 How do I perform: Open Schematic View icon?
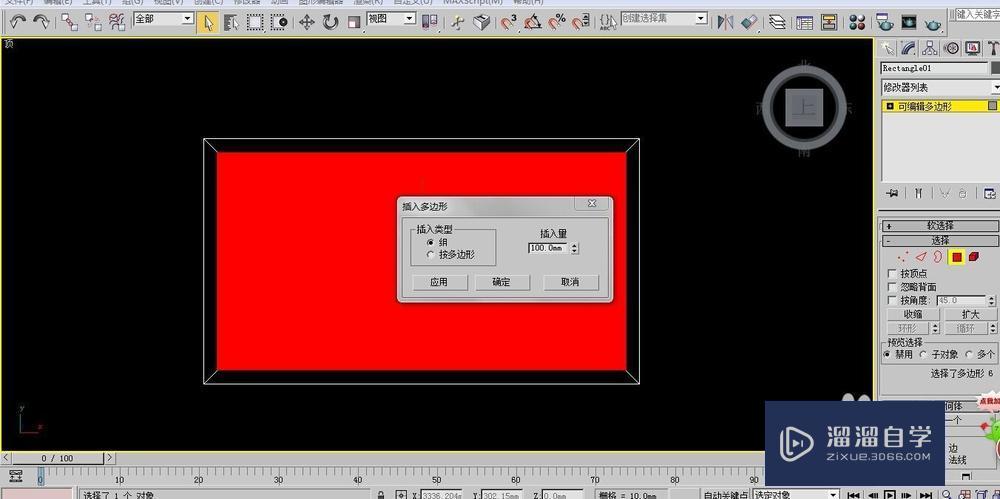coord(828,23)
